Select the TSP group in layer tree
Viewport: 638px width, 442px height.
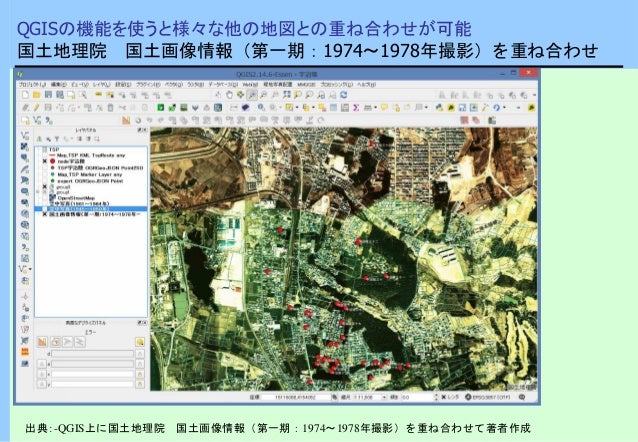pyautogui.click(x=54, y=150)
